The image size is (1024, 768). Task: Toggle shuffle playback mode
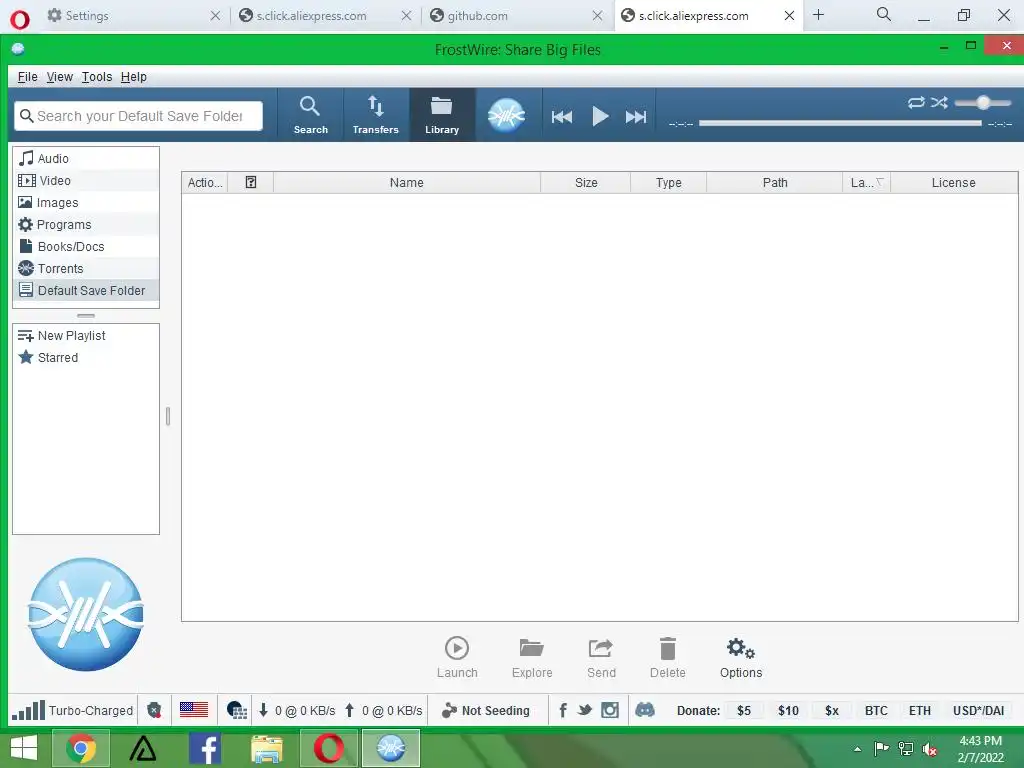coord(939,103)
